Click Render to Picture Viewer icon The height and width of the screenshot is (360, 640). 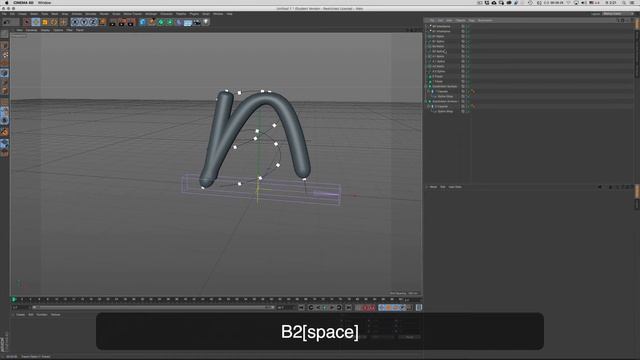122,22
